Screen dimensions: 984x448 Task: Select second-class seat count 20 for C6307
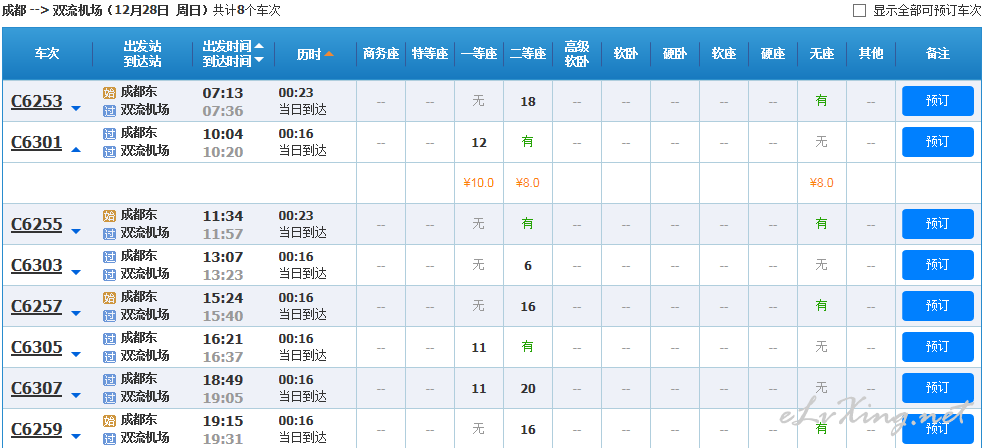528,388
